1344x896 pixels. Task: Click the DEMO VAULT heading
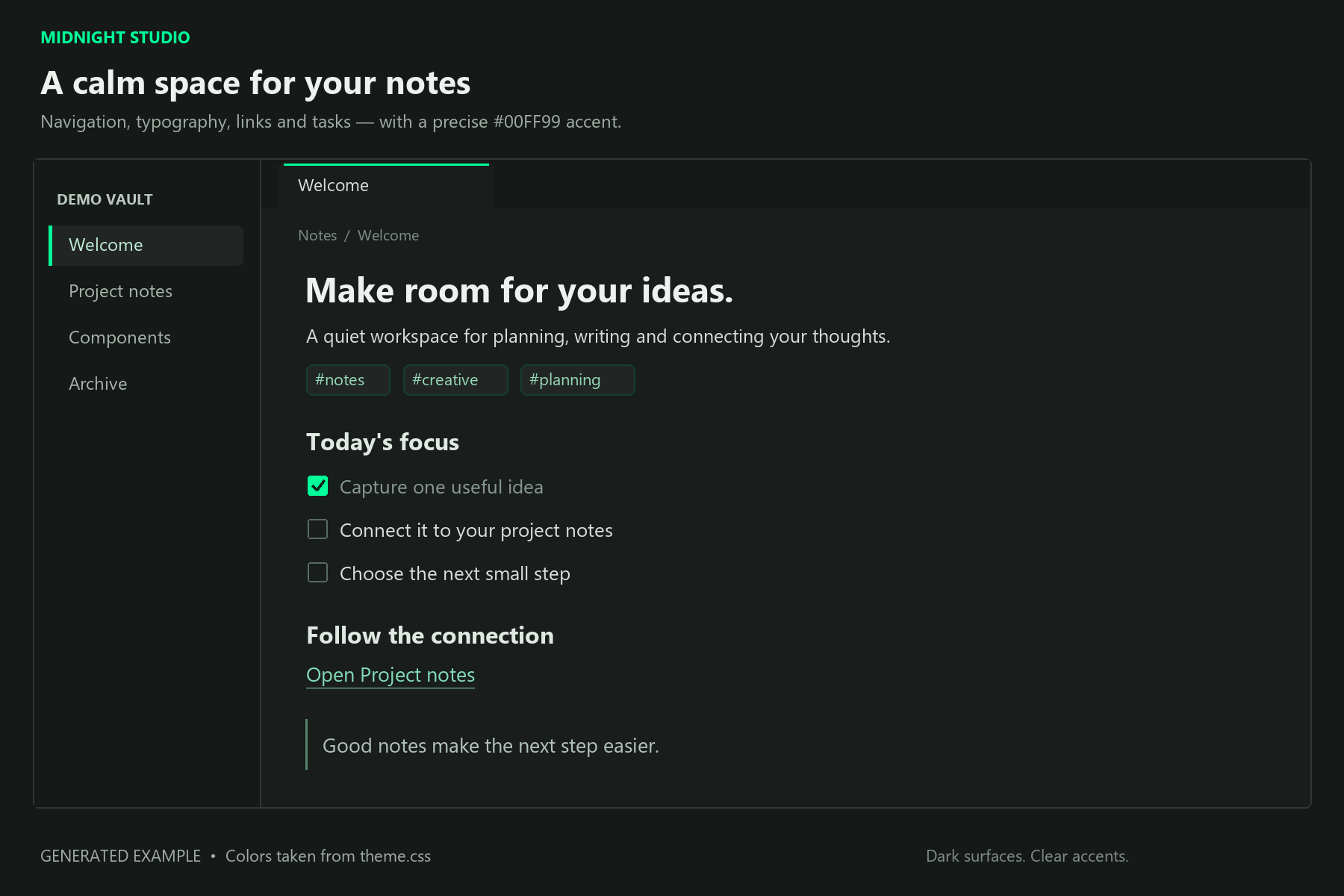[x=105, y=199]
